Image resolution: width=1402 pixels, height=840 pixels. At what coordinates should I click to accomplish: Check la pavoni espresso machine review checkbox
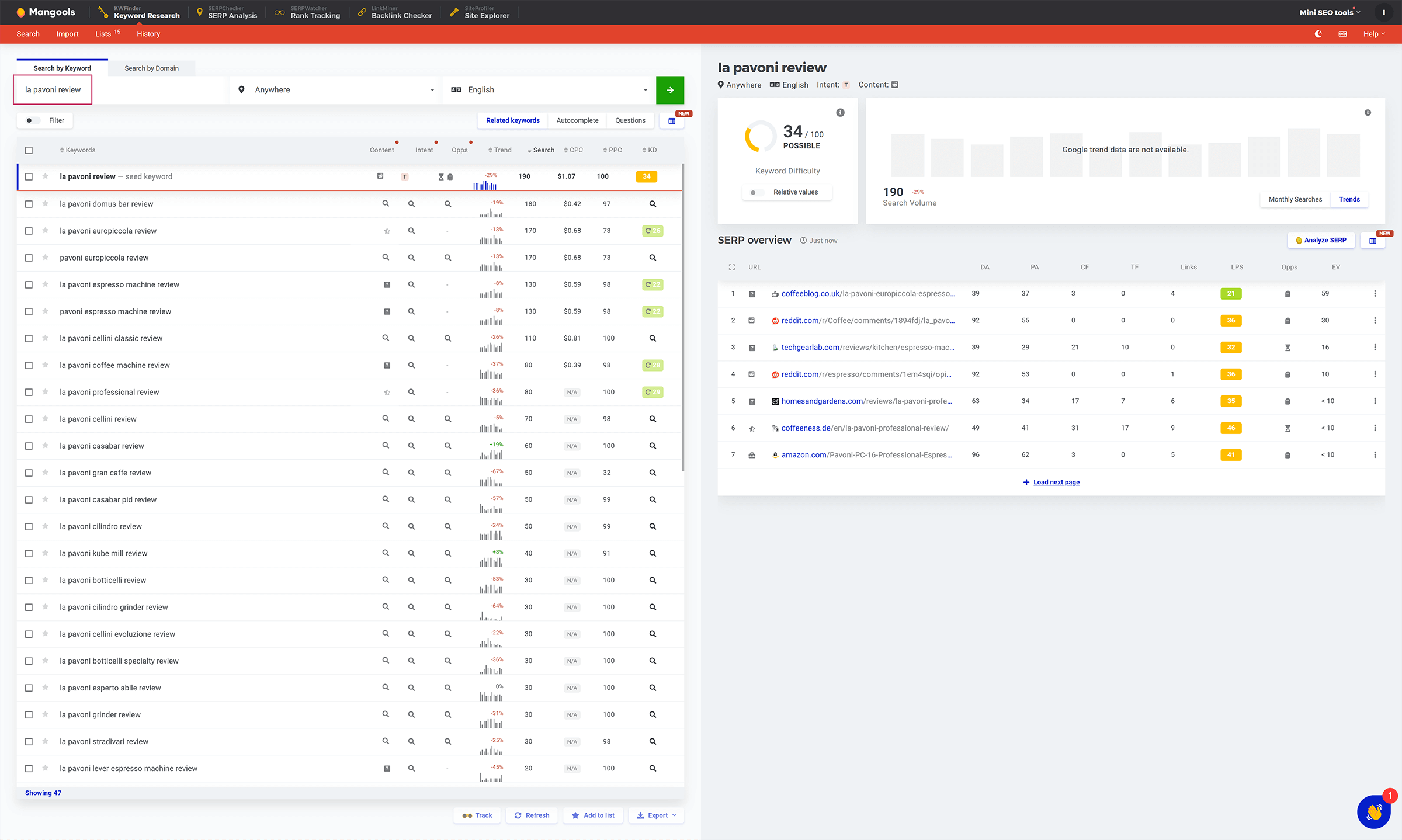[x=29, y=284]
